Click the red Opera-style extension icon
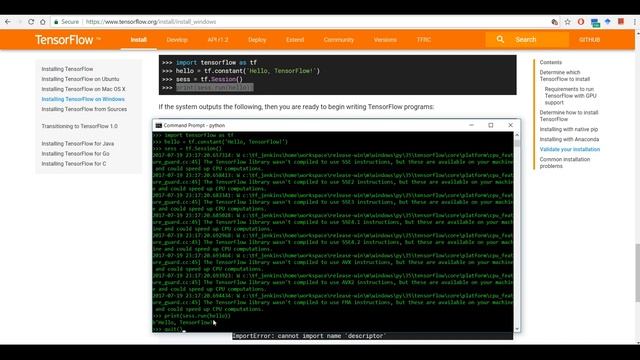The height and width of the screenshot is (360, 640). click(581, 22)
